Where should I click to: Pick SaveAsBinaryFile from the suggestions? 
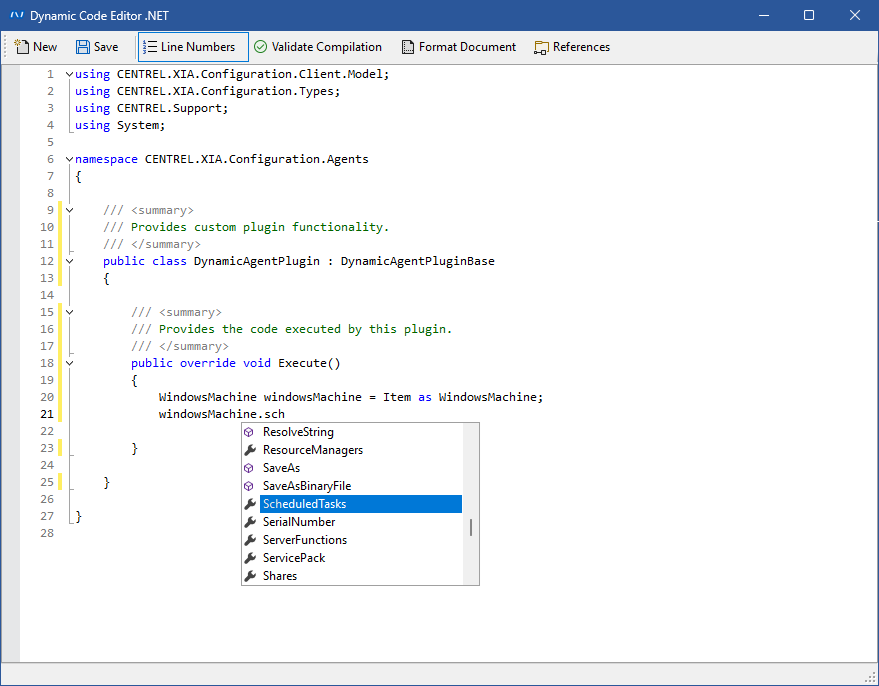click(x=307, y=486)
